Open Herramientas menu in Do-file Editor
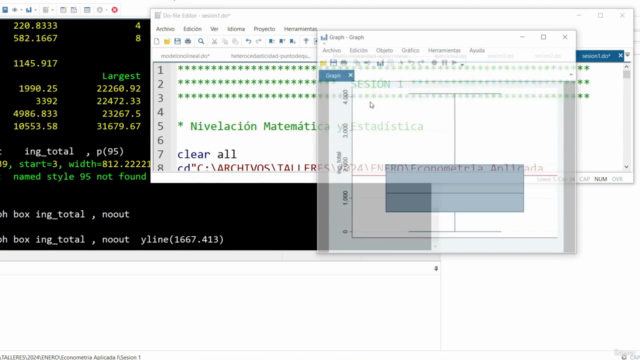640x360 pixels. click(x=300, y=29)
